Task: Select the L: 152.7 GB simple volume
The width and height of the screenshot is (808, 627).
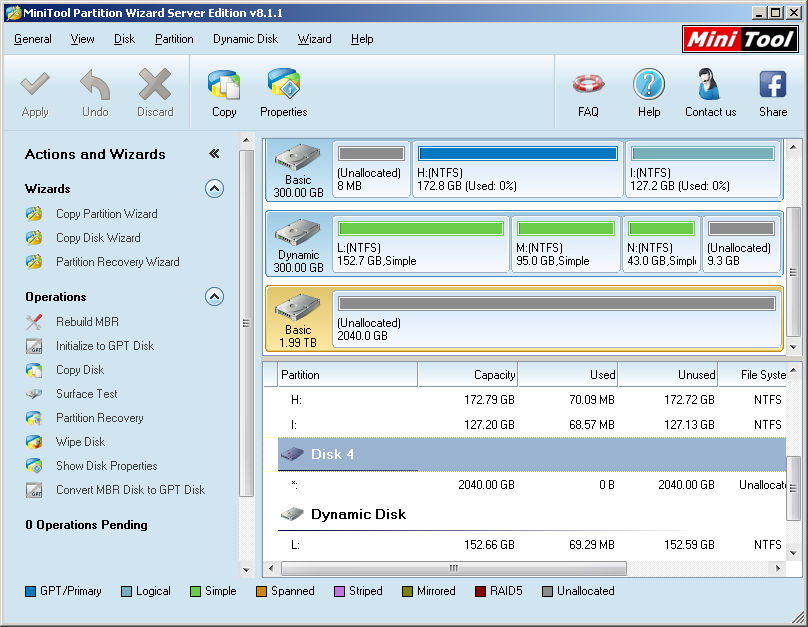Action: click(x=420, y=244)
